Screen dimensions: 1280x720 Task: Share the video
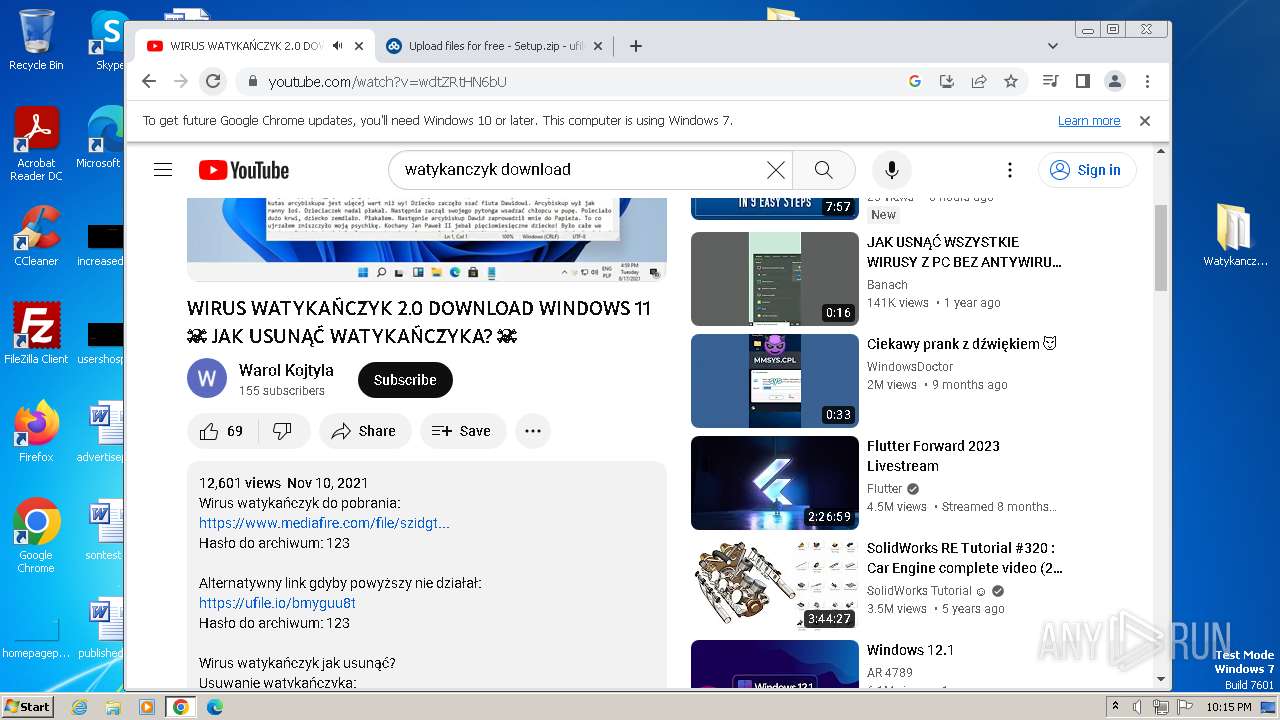pos(365,431)
